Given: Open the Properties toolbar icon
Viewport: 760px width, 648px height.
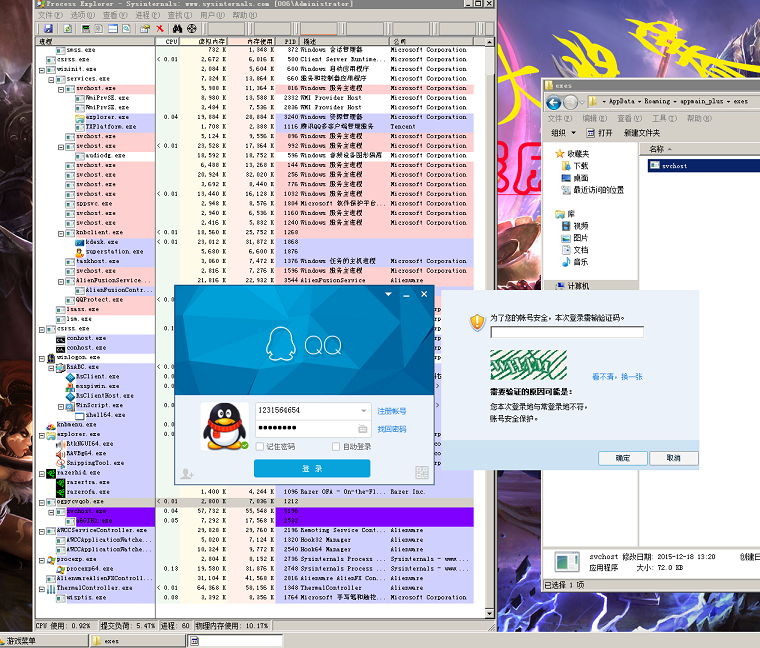Looking at the screenshot, I should point(144,29).
